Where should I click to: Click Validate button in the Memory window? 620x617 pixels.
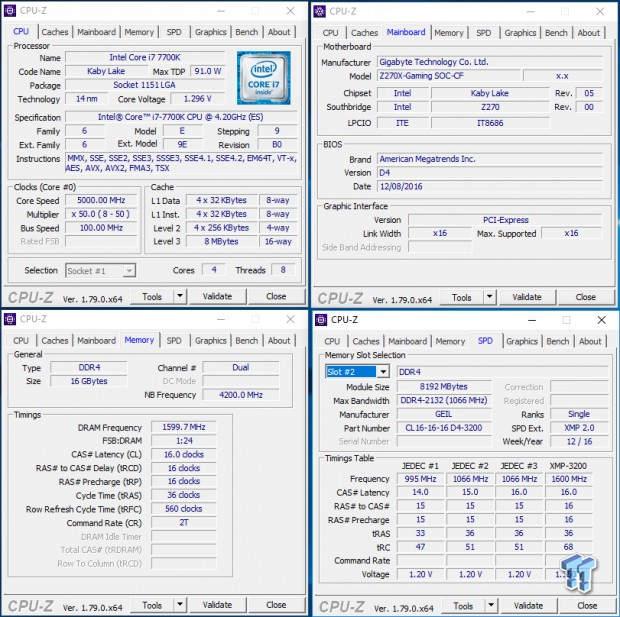point(217,605)
